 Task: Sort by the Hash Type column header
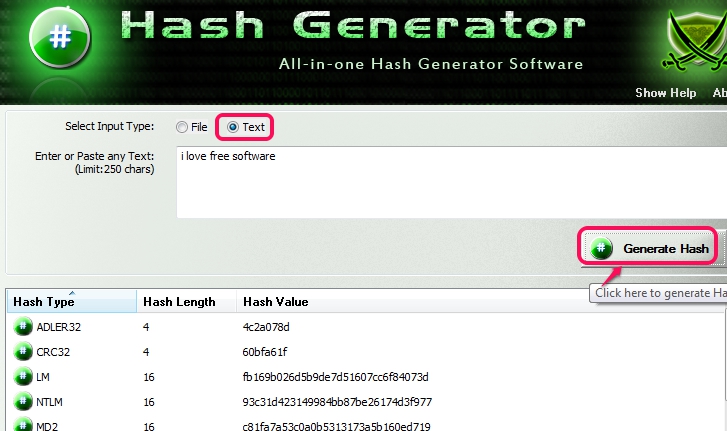coord(72,302)
